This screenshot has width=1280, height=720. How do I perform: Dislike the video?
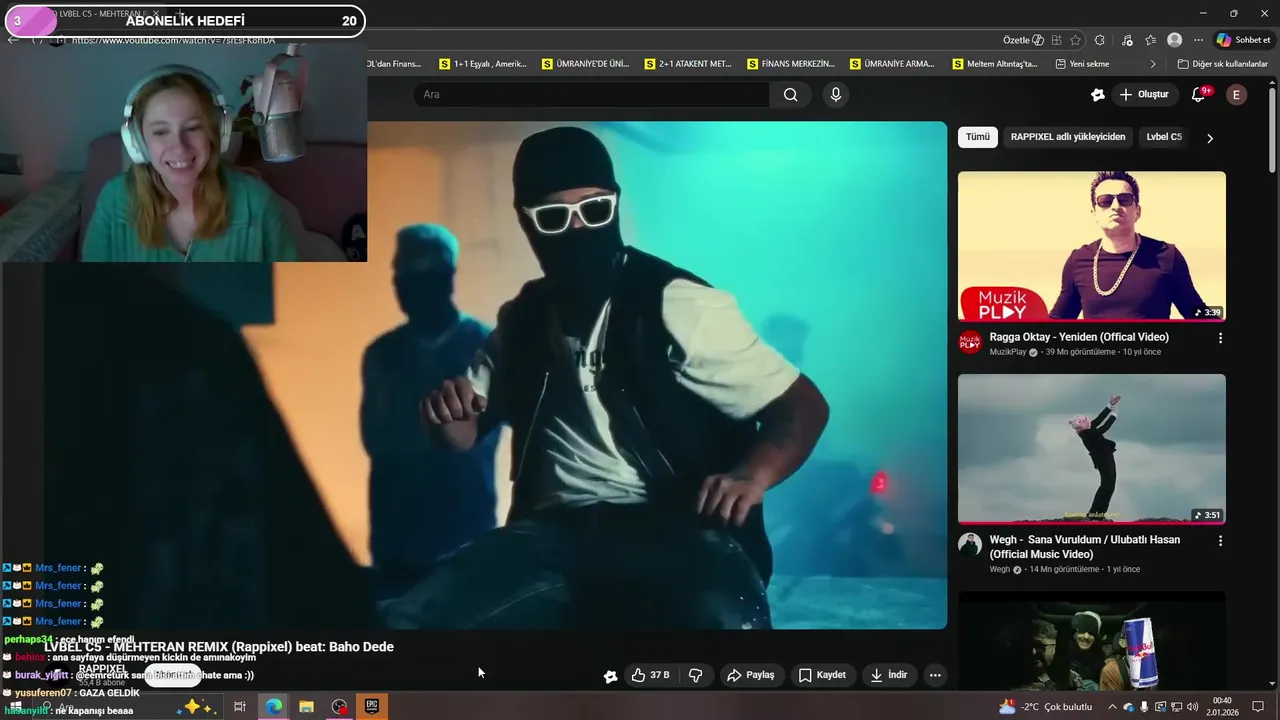696,675
